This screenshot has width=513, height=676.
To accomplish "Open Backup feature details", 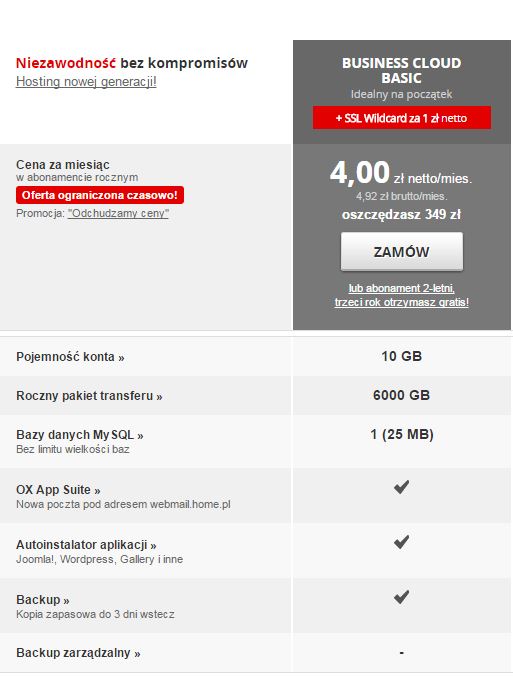I will point(43,600).
